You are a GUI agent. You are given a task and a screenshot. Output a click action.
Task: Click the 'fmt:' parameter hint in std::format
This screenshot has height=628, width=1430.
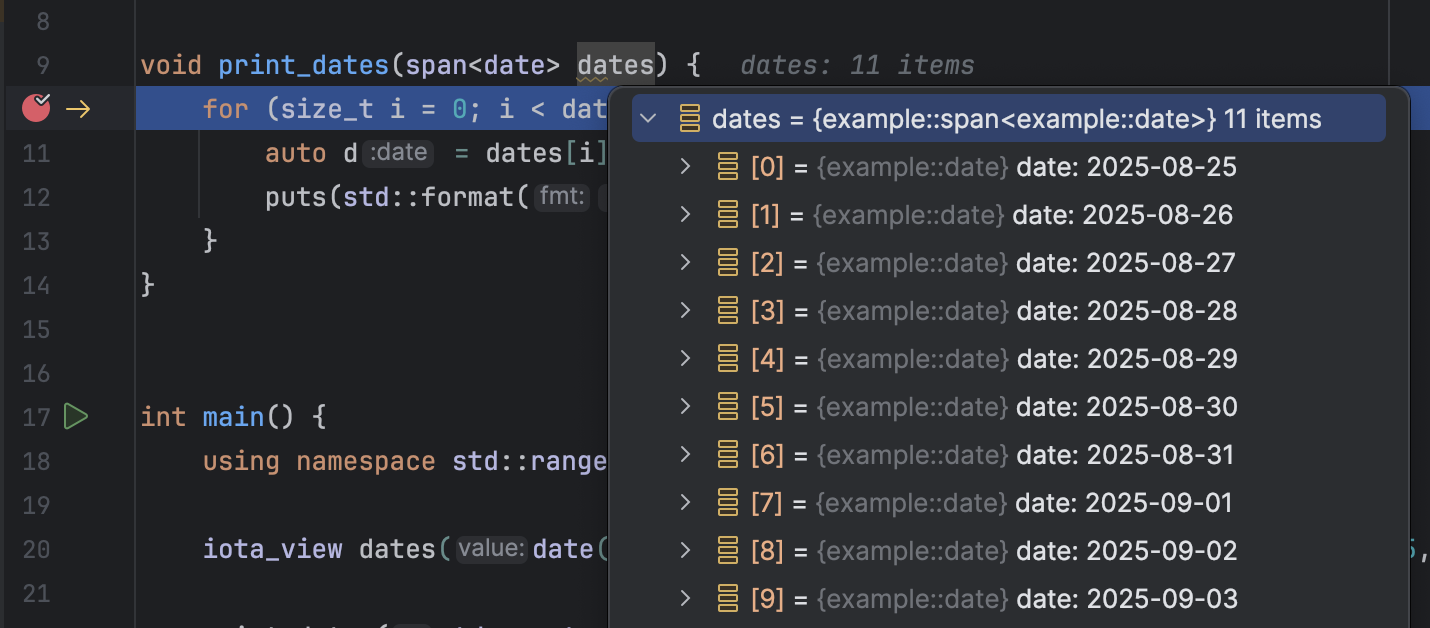[x=561, y=197]
